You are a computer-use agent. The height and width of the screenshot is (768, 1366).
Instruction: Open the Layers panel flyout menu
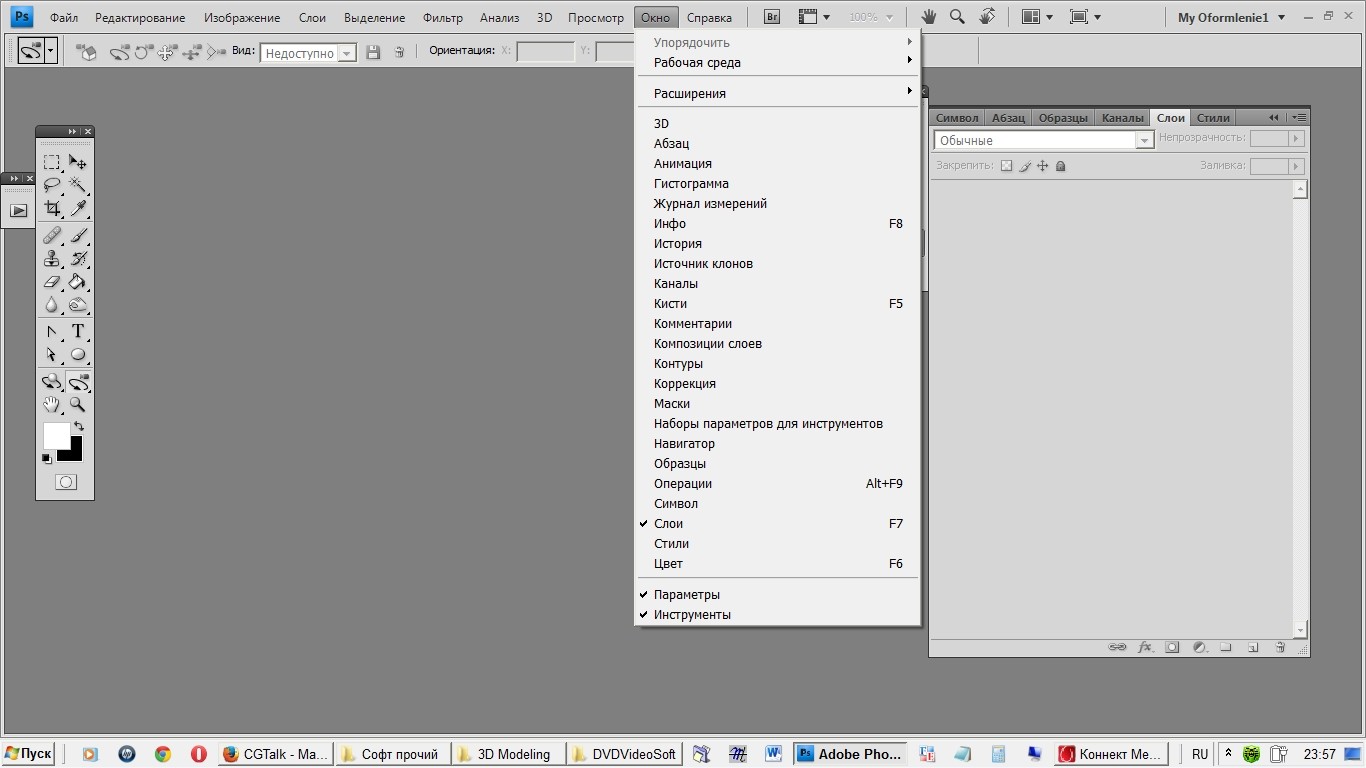(1299, 117)
